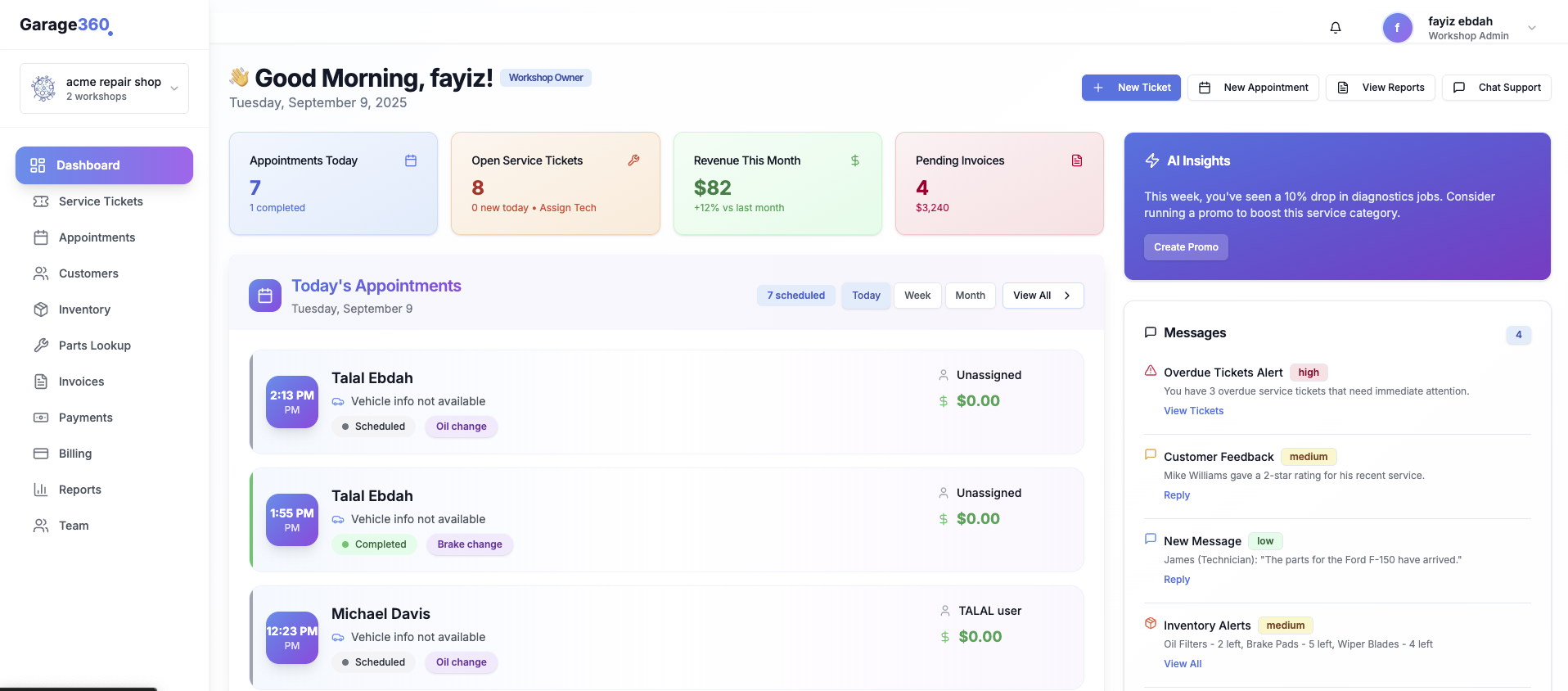Click the calendar icon in Appointments Today card
This screenshot has width=1568, height=691.
click(411, 160)
